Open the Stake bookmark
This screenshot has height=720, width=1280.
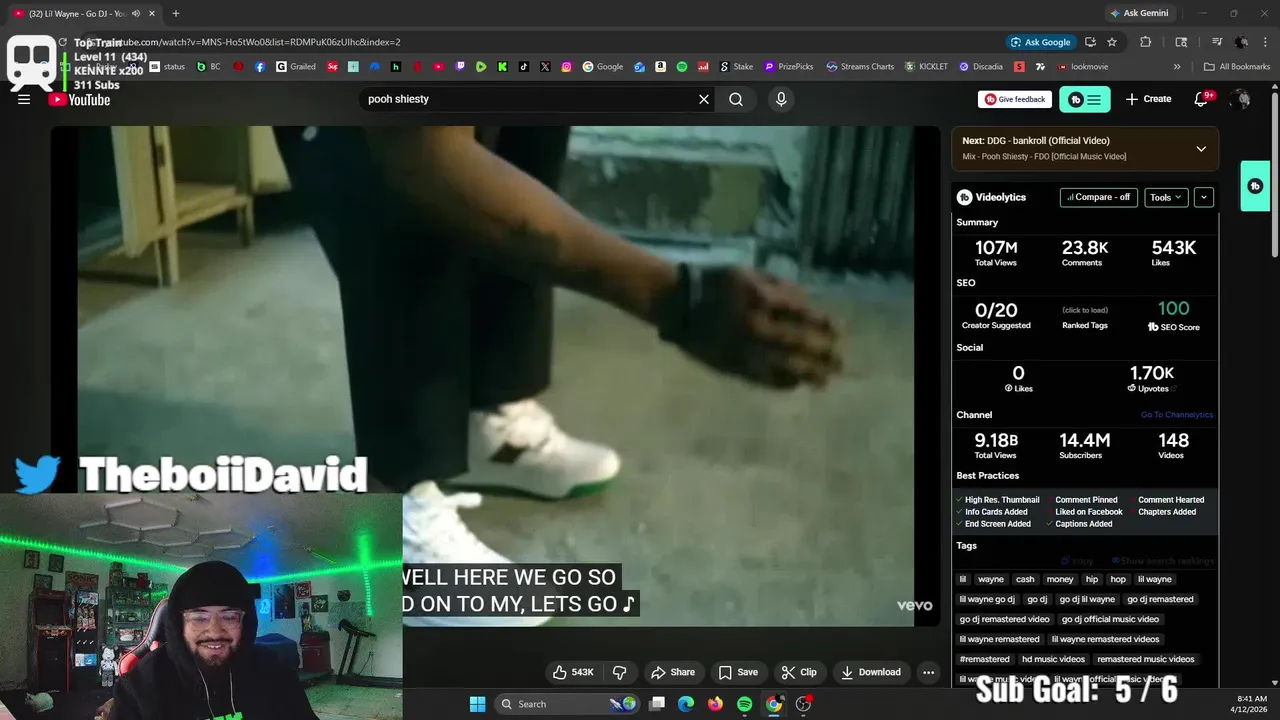(736, 67)
